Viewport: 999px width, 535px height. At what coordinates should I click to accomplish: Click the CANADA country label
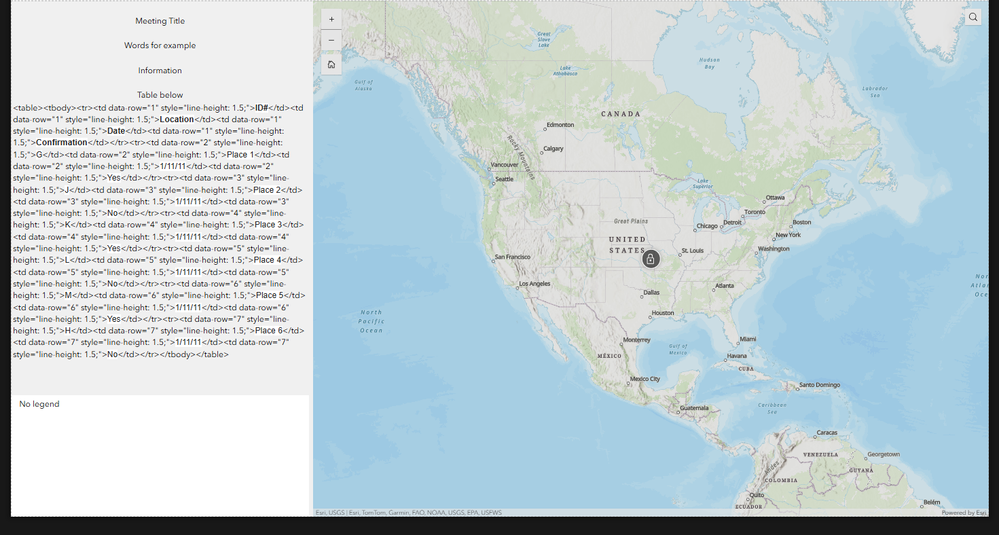621,114
